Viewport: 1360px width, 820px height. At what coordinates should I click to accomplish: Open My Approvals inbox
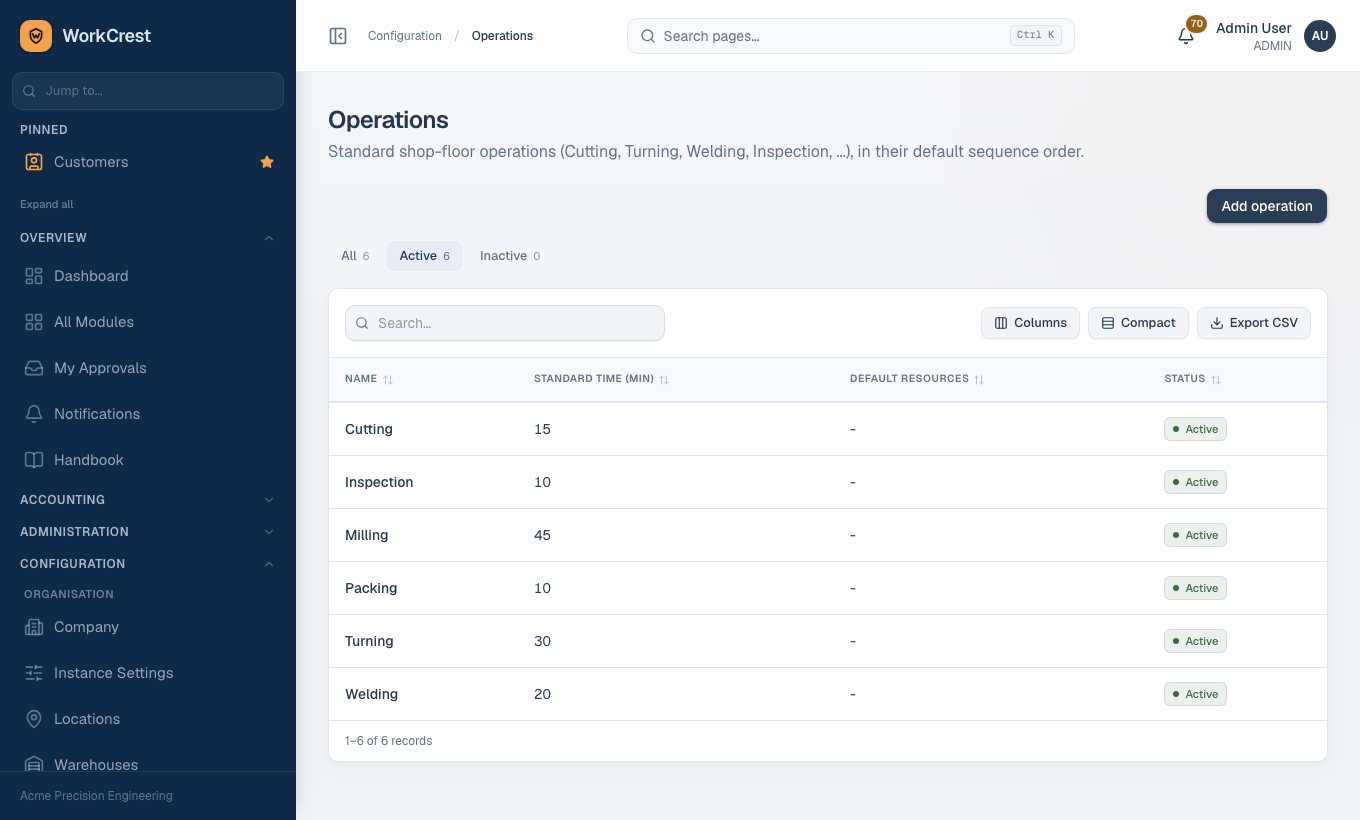[148, 368]
